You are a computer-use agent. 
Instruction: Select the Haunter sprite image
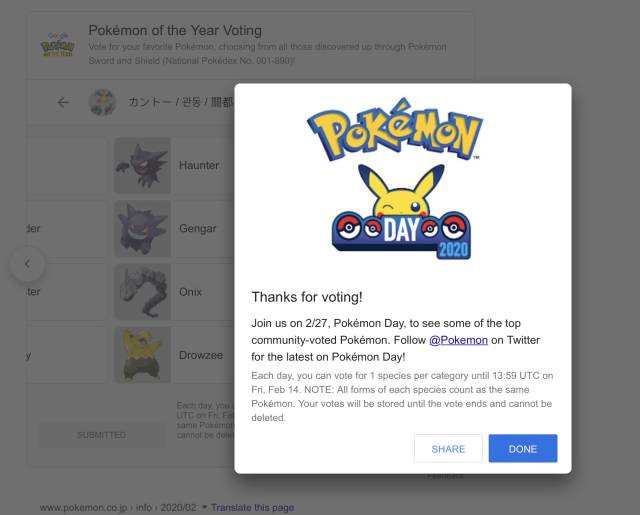coord(143,166)
